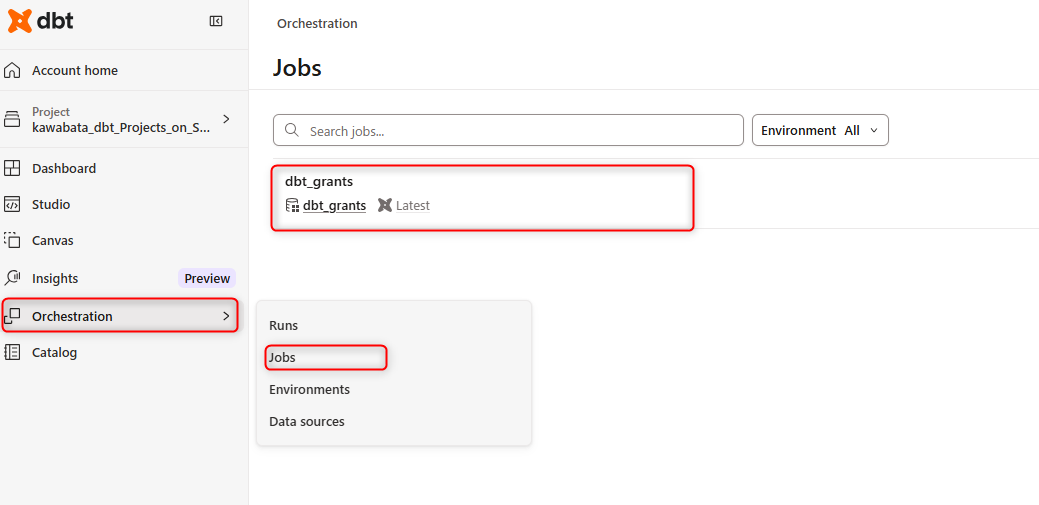Click the search magnifier icon
The width and height of the screenshot is (1039, 505).
point(292,131)
